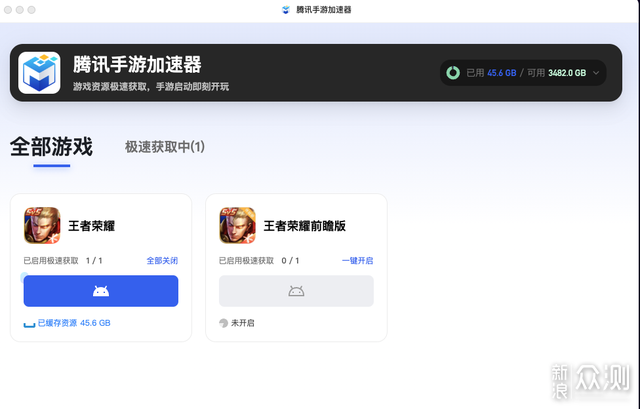This screenshot has width=640, height=409.
Task: Click the cached resources disk icon
Action: [x=29, y=324]
